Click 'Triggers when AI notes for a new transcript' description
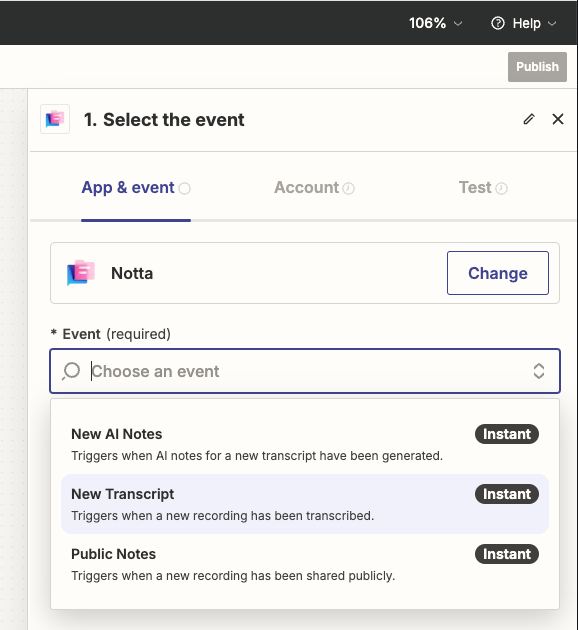This screenshot has height=630, width=578. pos(257,456)
